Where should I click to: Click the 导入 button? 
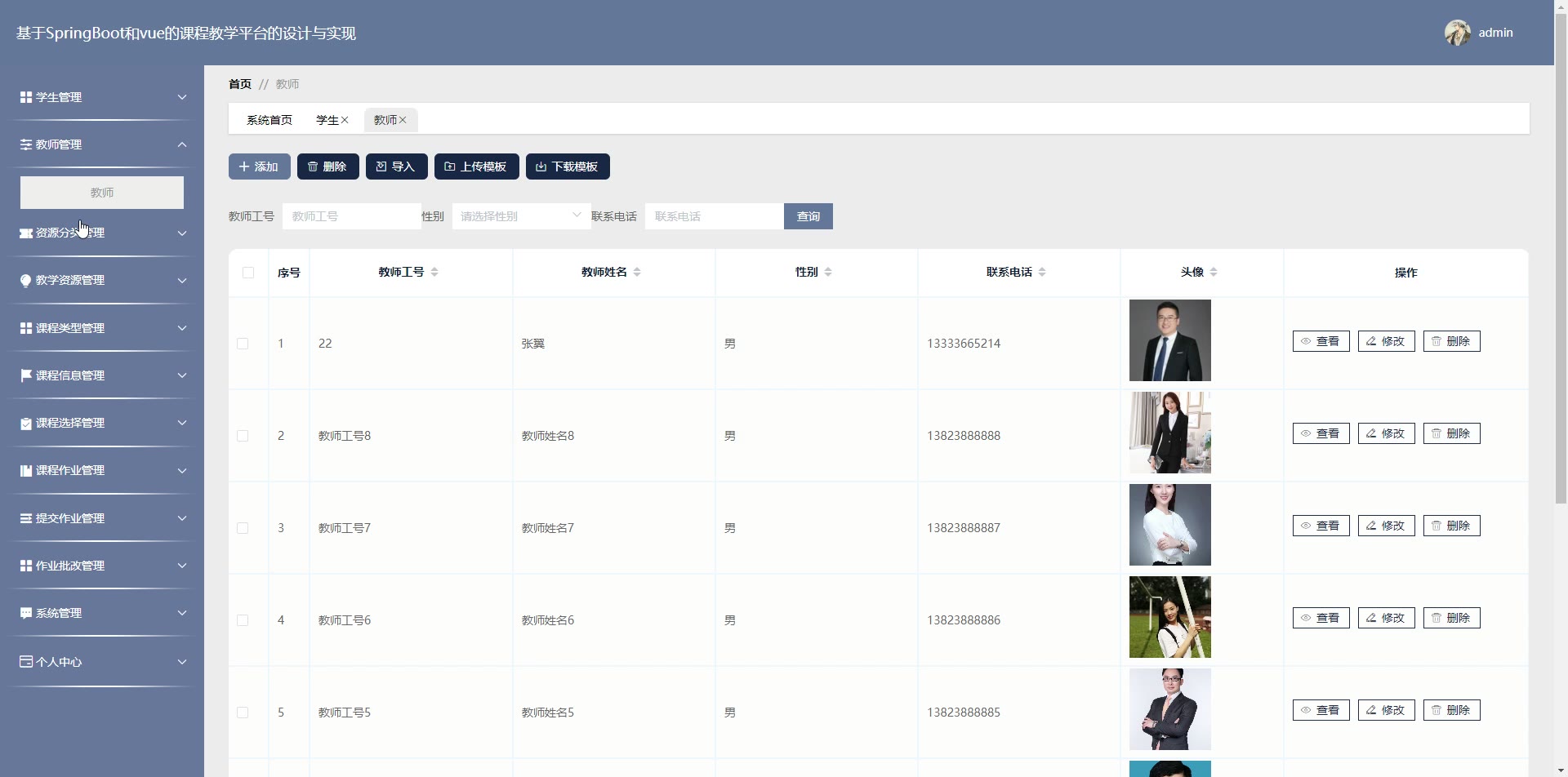click(x=396, y=166)
